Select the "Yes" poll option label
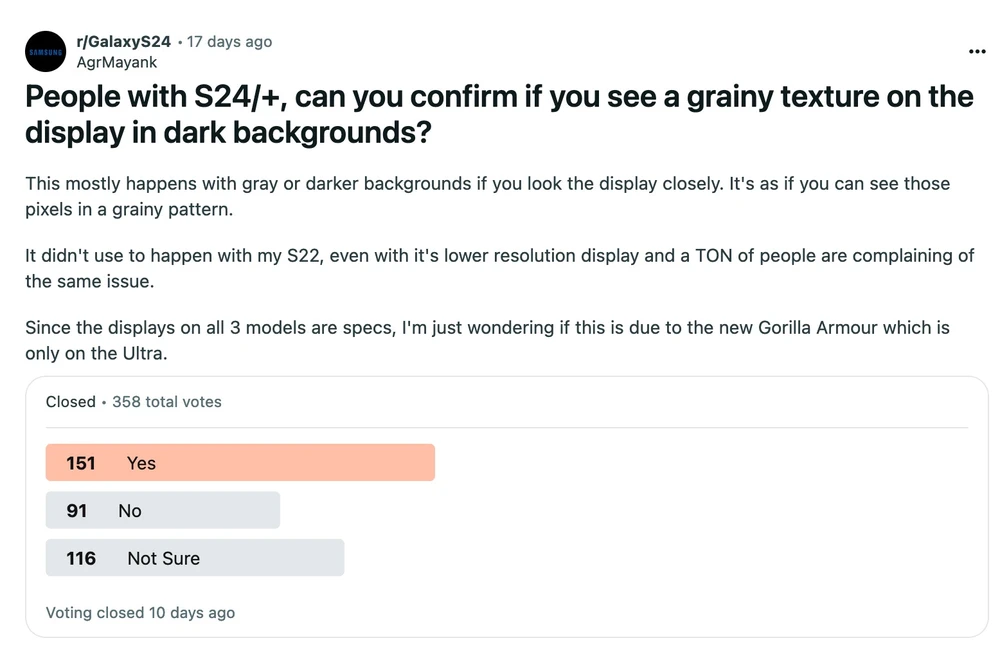 (x=141, y=463)
